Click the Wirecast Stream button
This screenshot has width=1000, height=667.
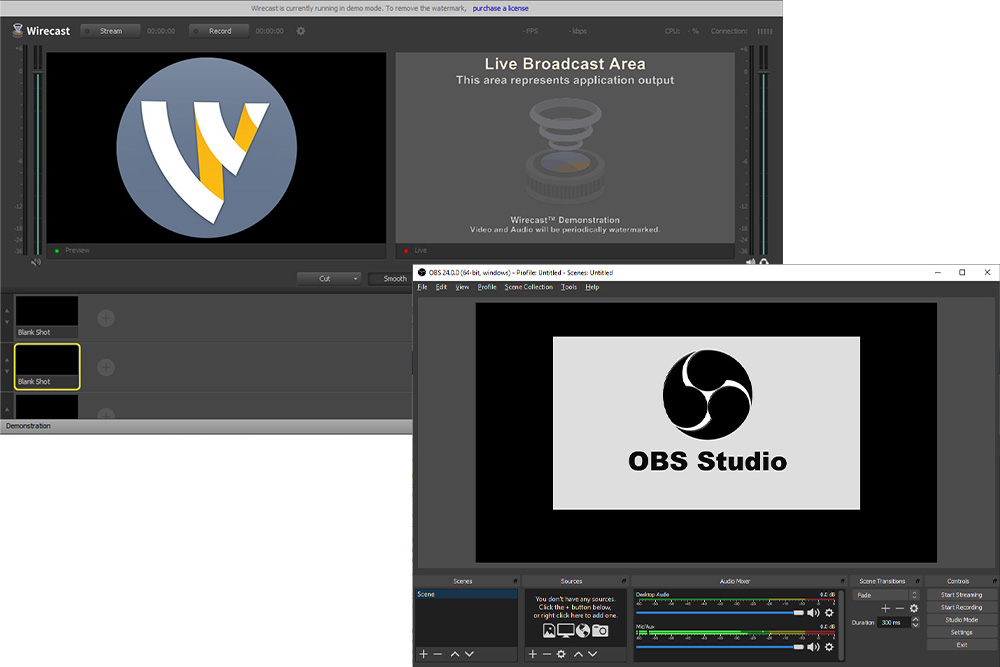110,31
